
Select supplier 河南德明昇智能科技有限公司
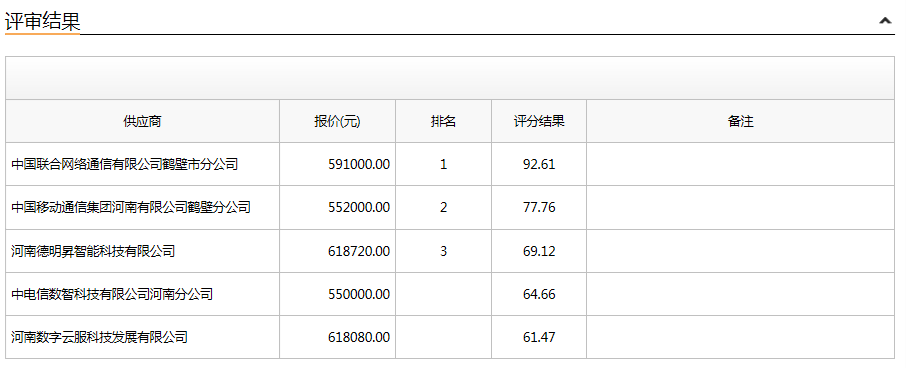point(92,251)
